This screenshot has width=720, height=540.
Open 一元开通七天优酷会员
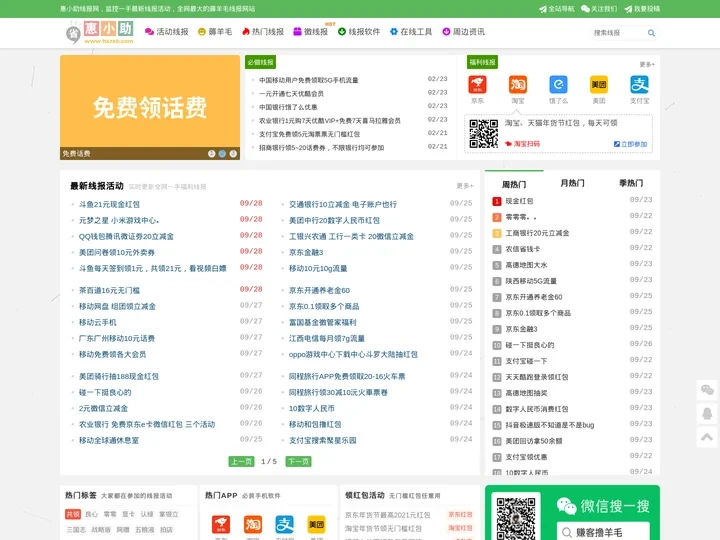coord(291,94)
